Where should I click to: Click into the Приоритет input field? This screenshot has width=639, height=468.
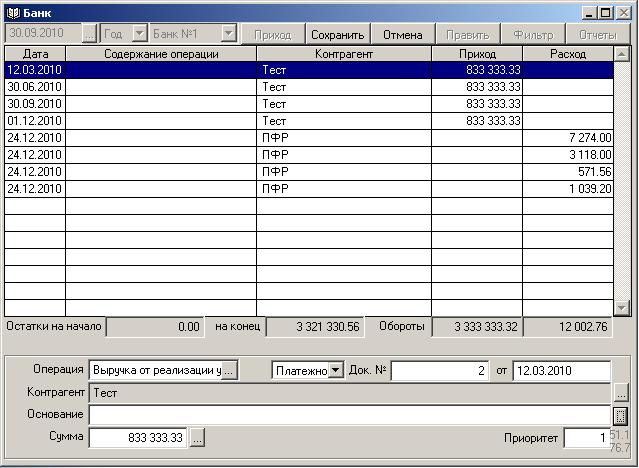tap(585, 438)
